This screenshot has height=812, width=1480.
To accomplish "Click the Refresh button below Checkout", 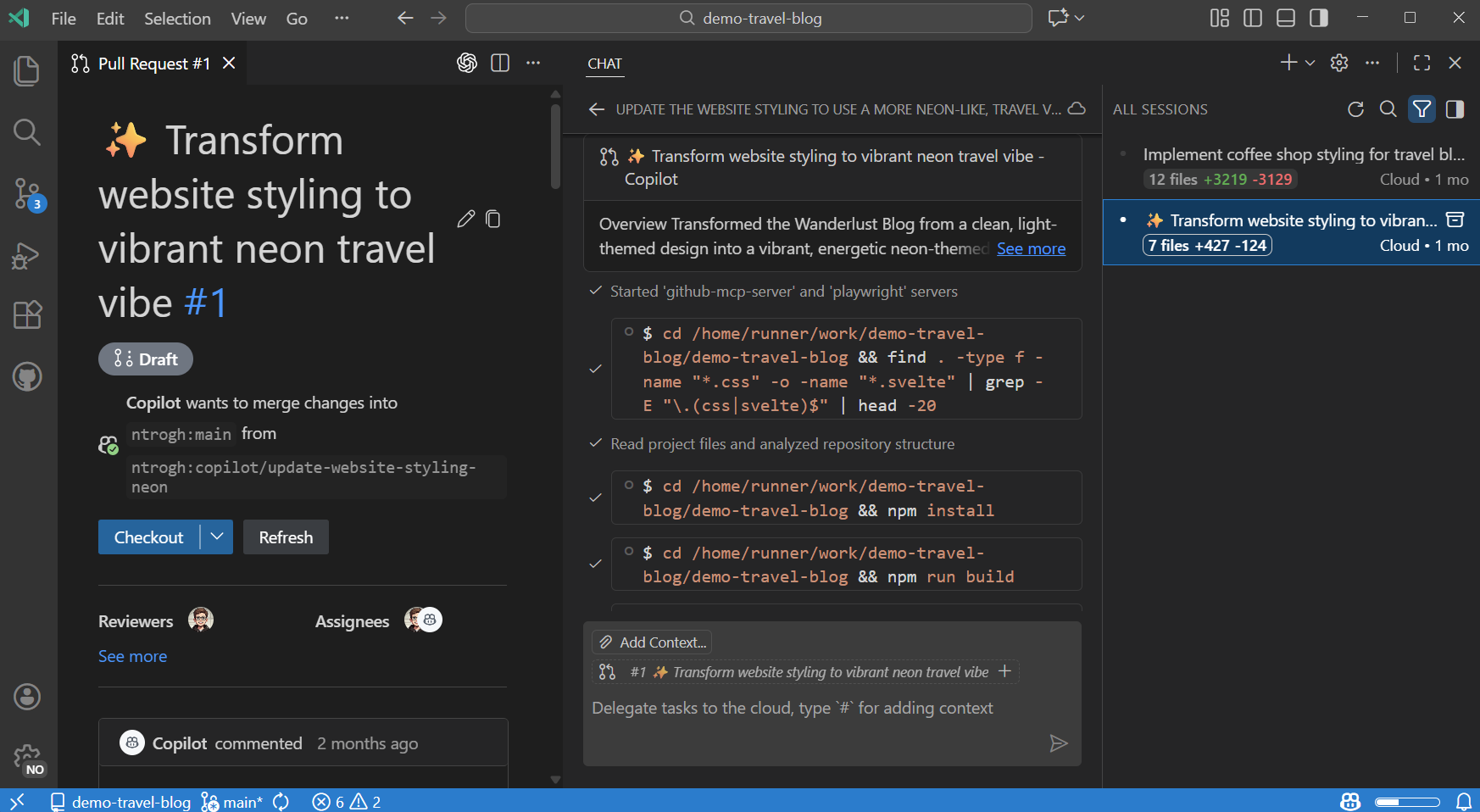I will 286,537.
